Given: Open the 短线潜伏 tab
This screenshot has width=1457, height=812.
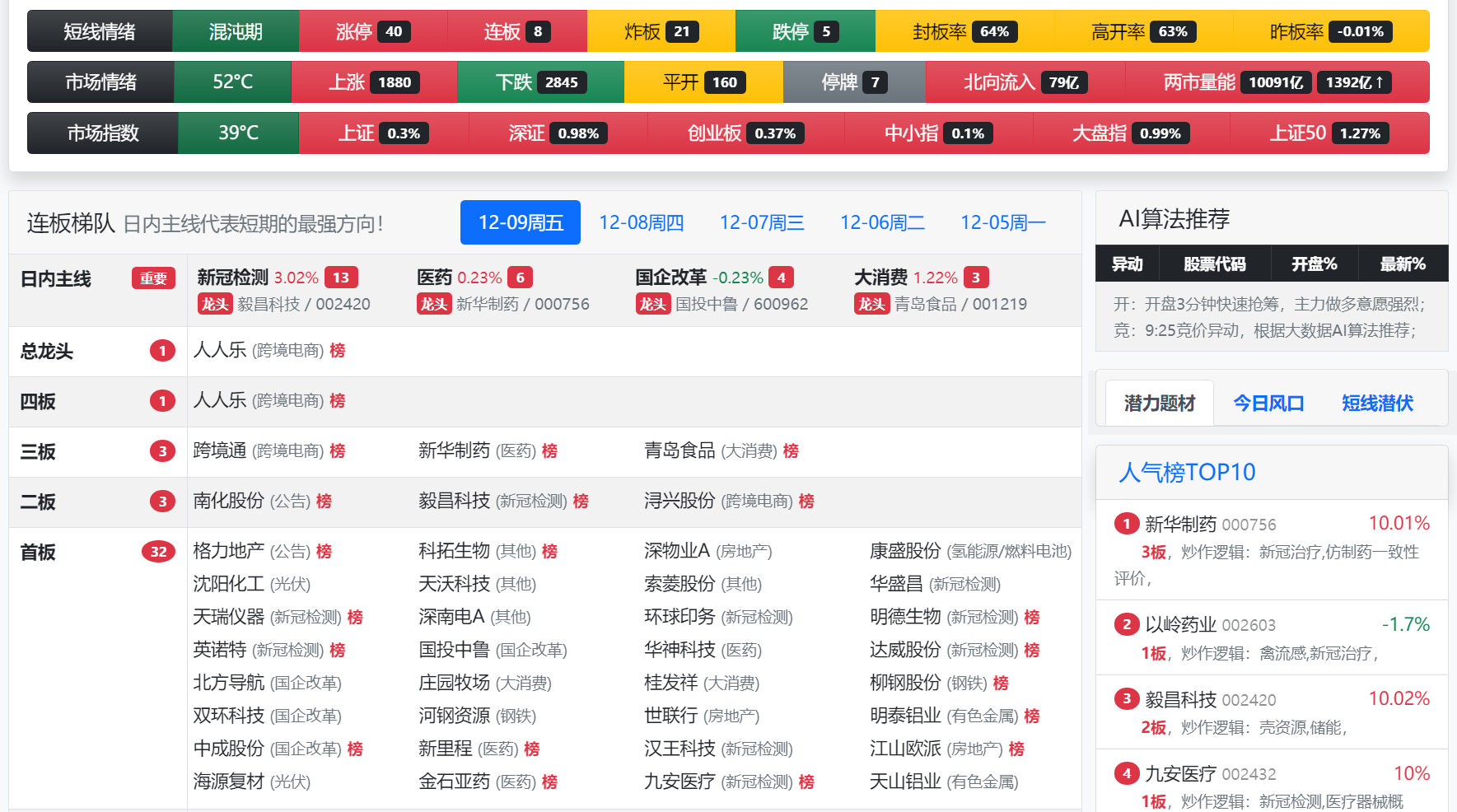Looking at the screenshot, I should (x=1377, y=403).
